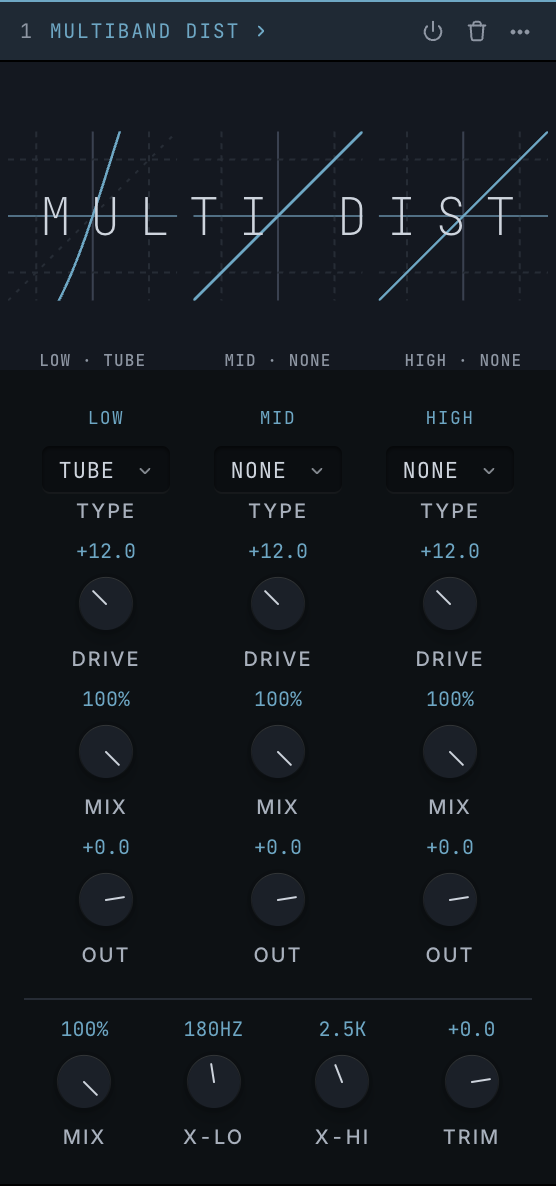Click the HIGH band MIX knob
The height and width of the screenshot is (1186, 556).
pyautogui.click(x=450, y=752)
